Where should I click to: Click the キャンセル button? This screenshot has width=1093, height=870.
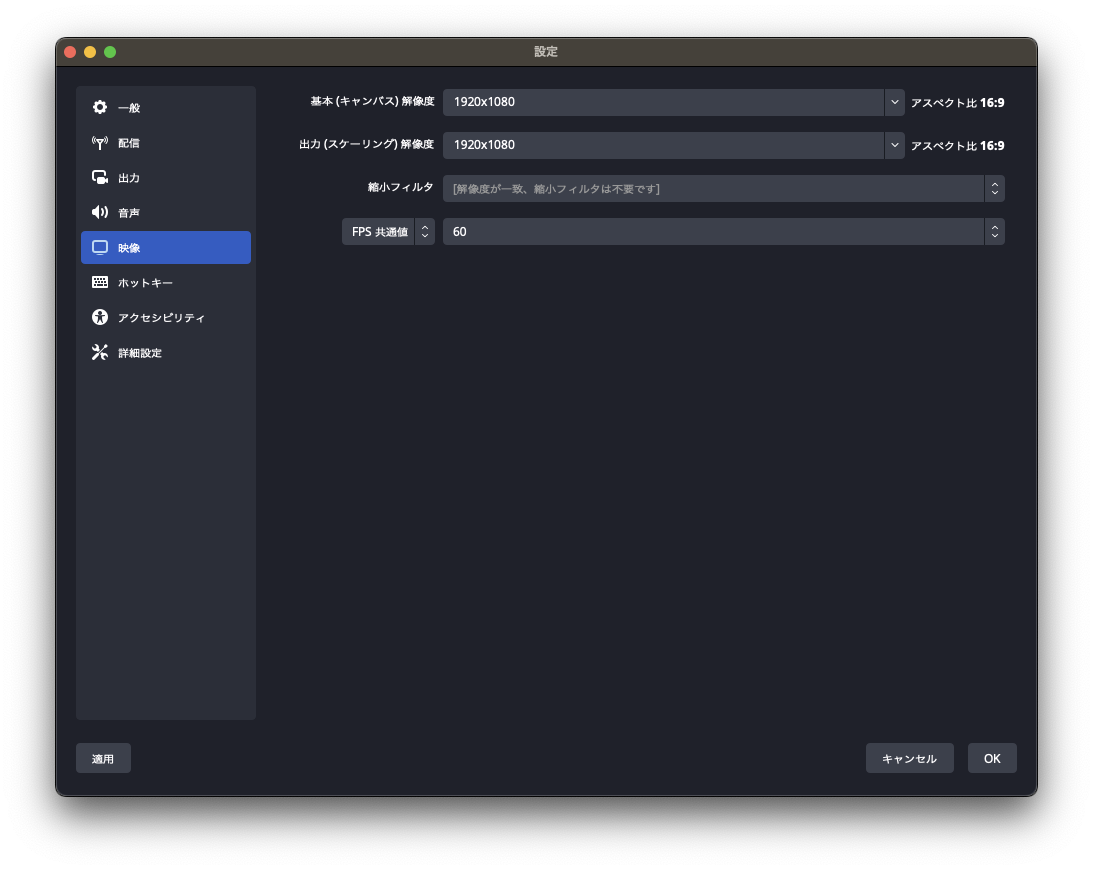tap(910, 758)
